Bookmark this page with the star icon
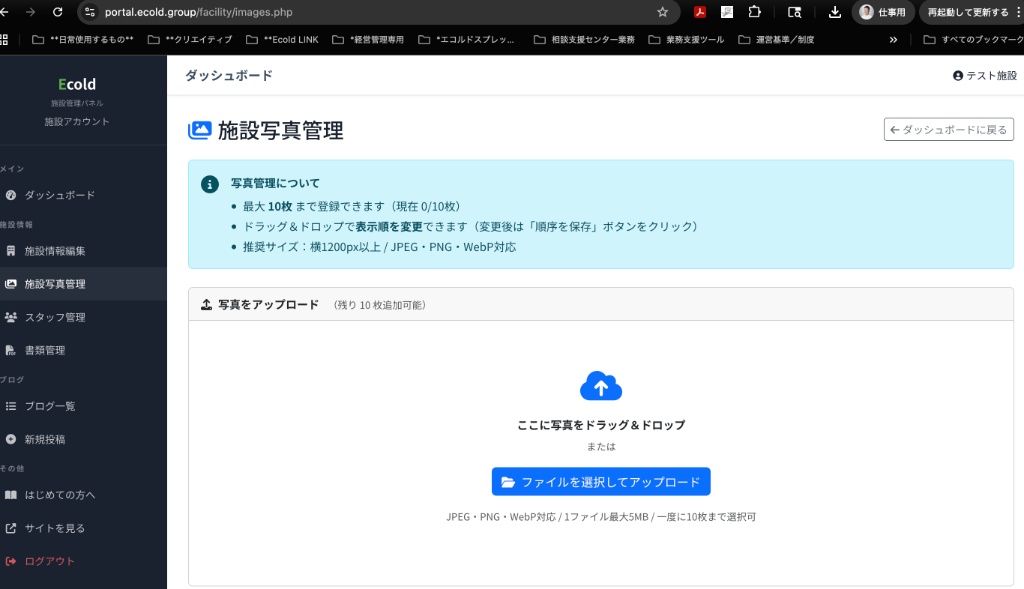This screenshot has width=1024, height=589. pyautogui.click(x=662, y=12)
